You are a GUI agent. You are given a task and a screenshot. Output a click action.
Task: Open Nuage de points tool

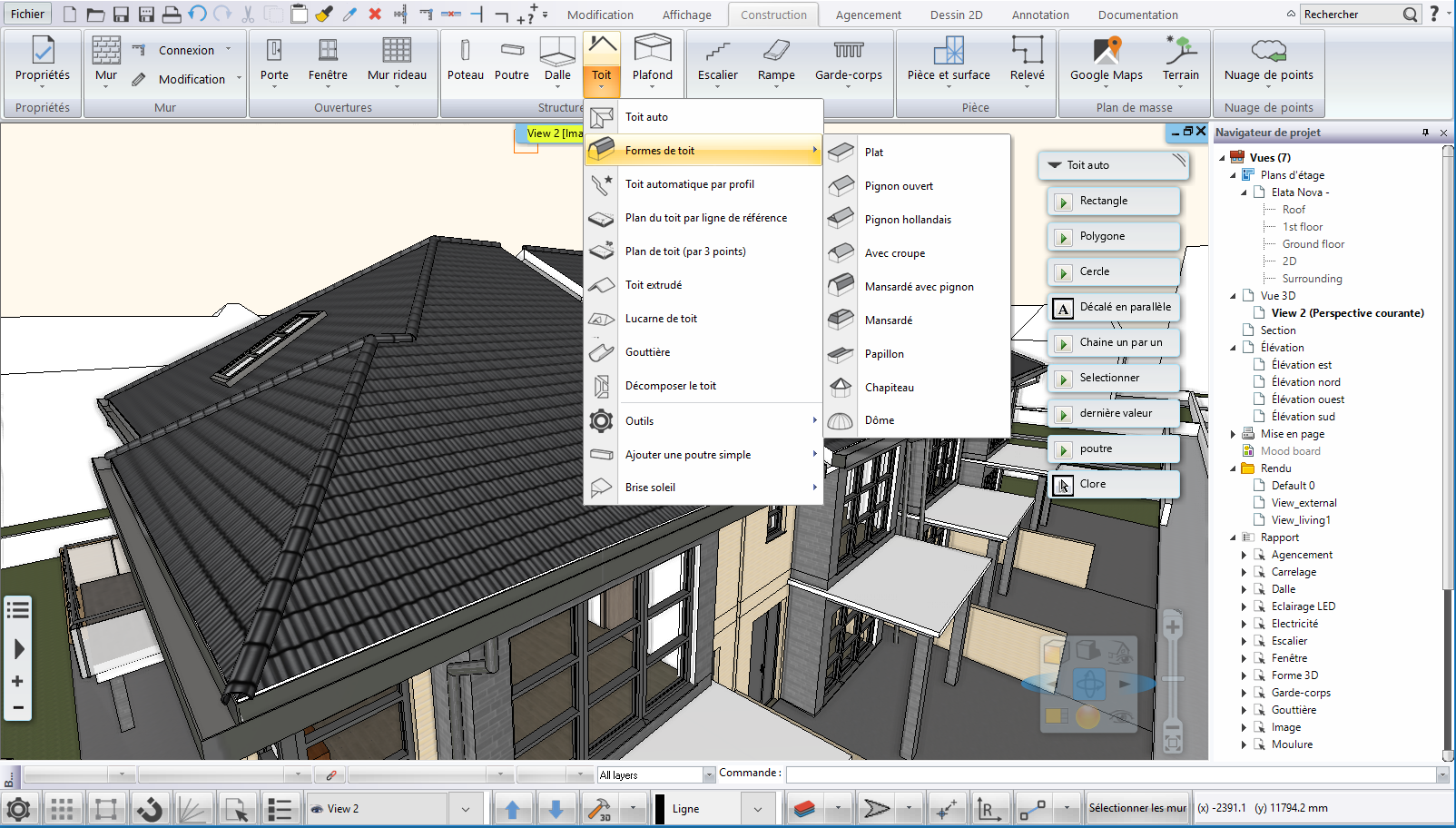[1268, 60]
